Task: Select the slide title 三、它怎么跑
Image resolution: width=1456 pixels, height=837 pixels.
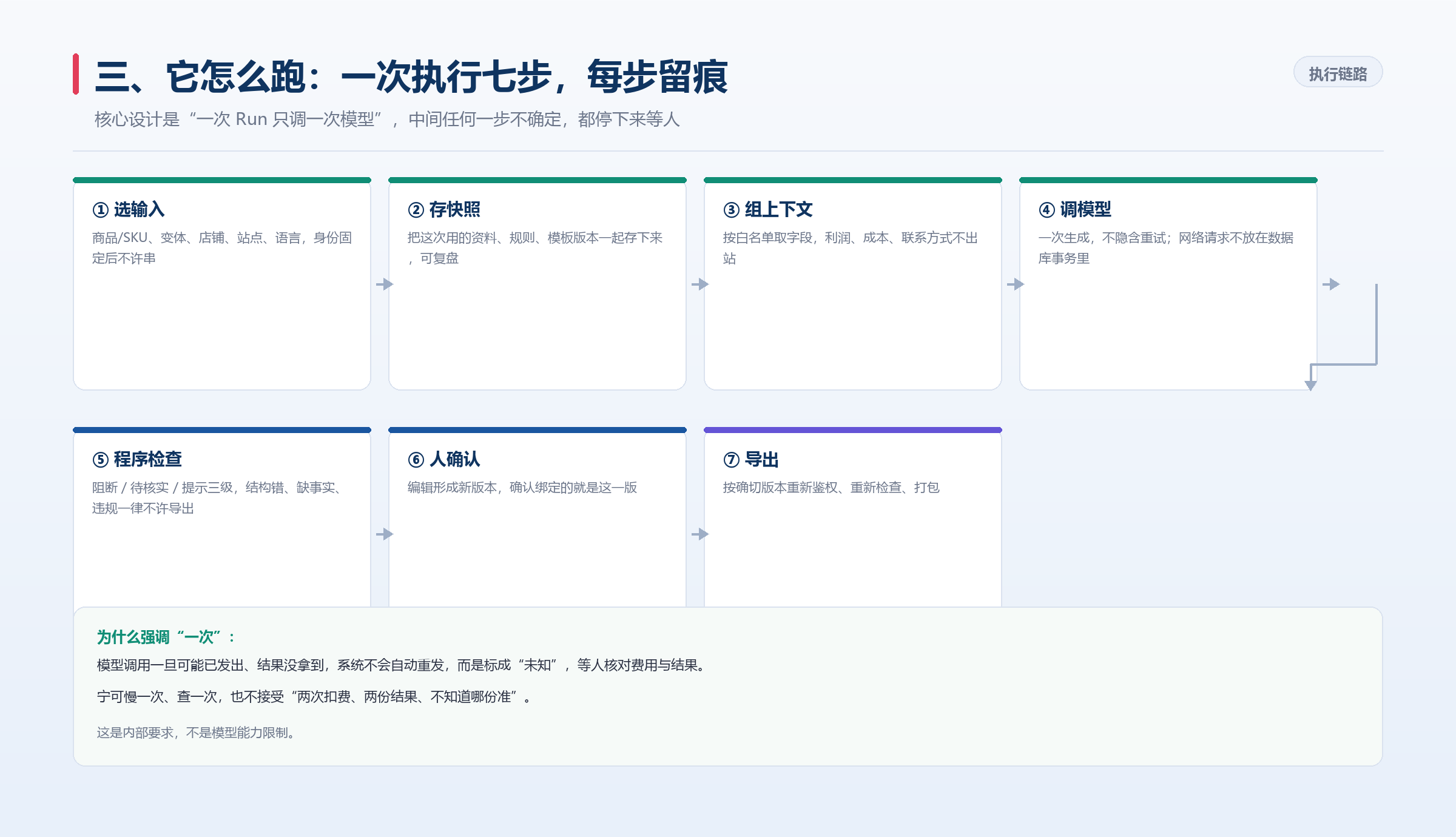Action: tap(411, 77)
